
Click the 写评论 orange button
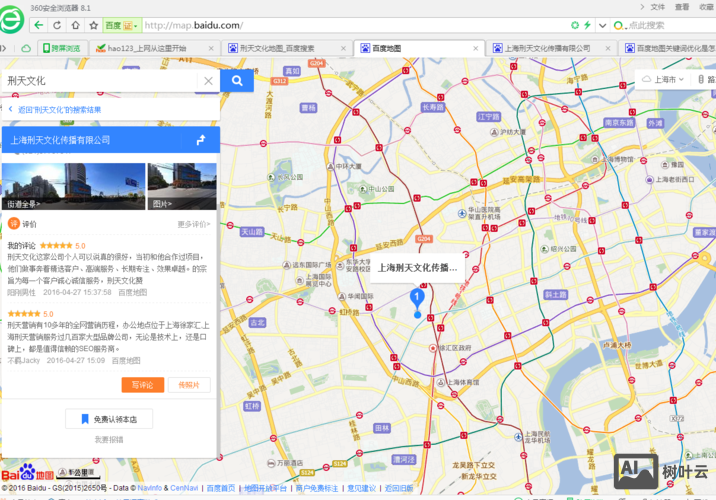[142, 385]
